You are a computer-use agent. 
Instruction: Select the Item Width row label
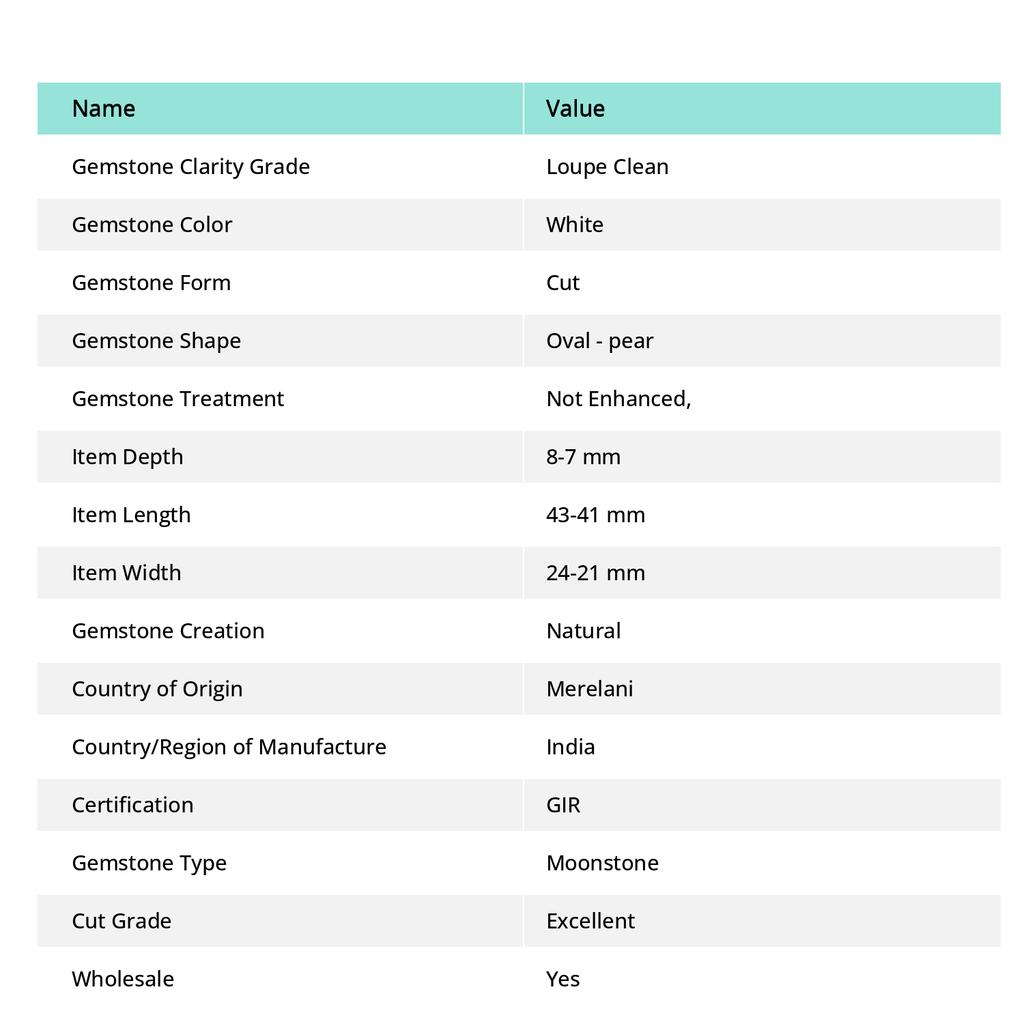click(x=127, y=572)
